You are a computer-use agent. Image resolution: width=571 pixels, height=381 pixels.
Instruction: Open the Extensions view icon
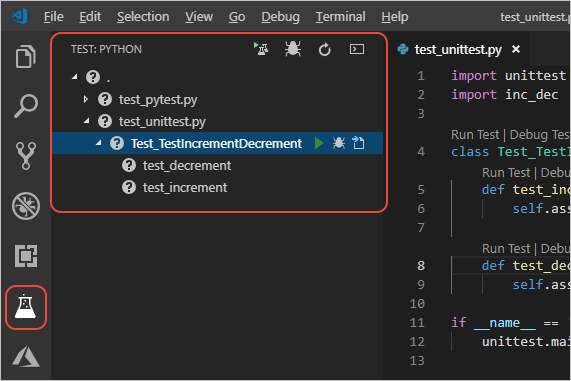[x=25, y=256]
